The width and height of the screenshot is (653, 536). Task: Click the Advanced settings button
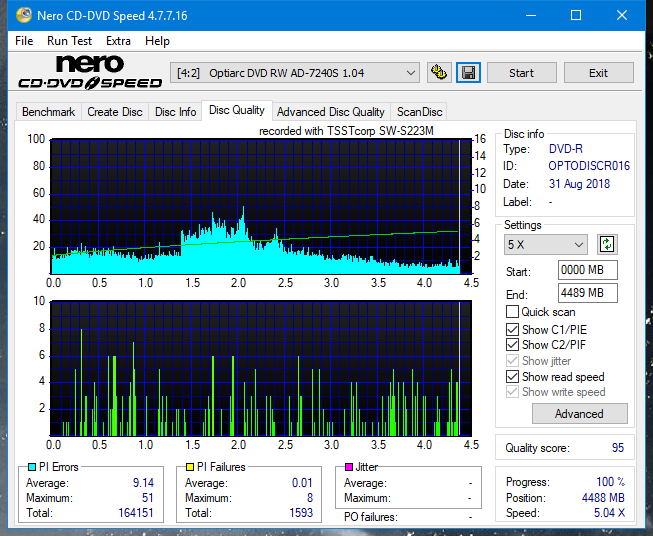[579, 414]
